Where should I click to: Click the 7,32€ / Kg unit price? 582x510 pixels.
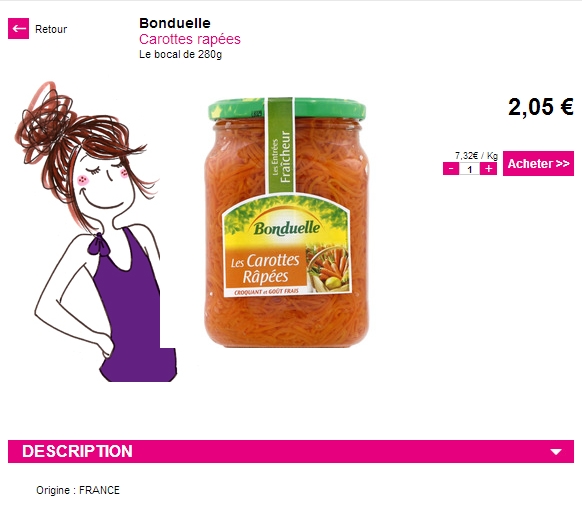coord(476,156)
